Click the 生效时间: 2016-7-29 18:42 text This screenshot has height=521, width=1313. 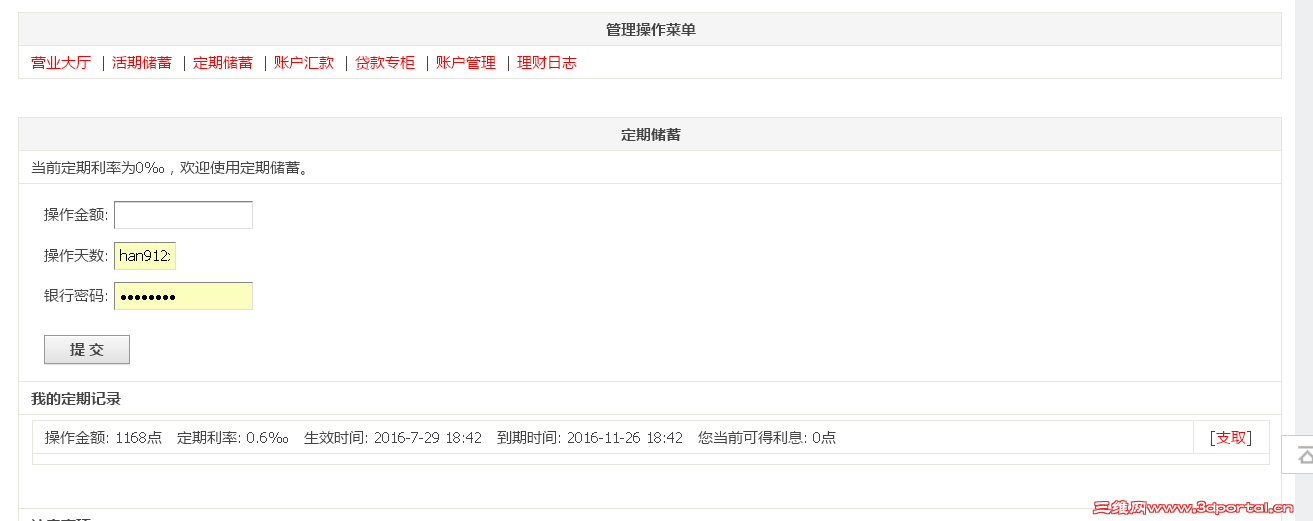393,437
